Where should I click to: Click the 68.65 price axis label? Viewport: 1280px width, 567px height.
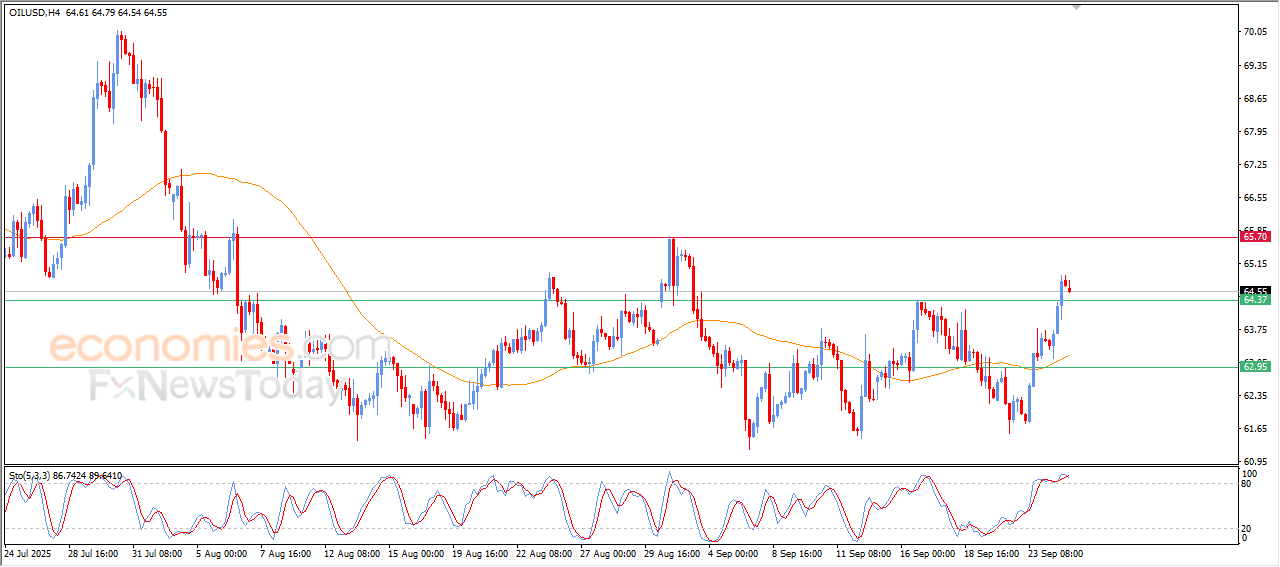(1253, 98)
